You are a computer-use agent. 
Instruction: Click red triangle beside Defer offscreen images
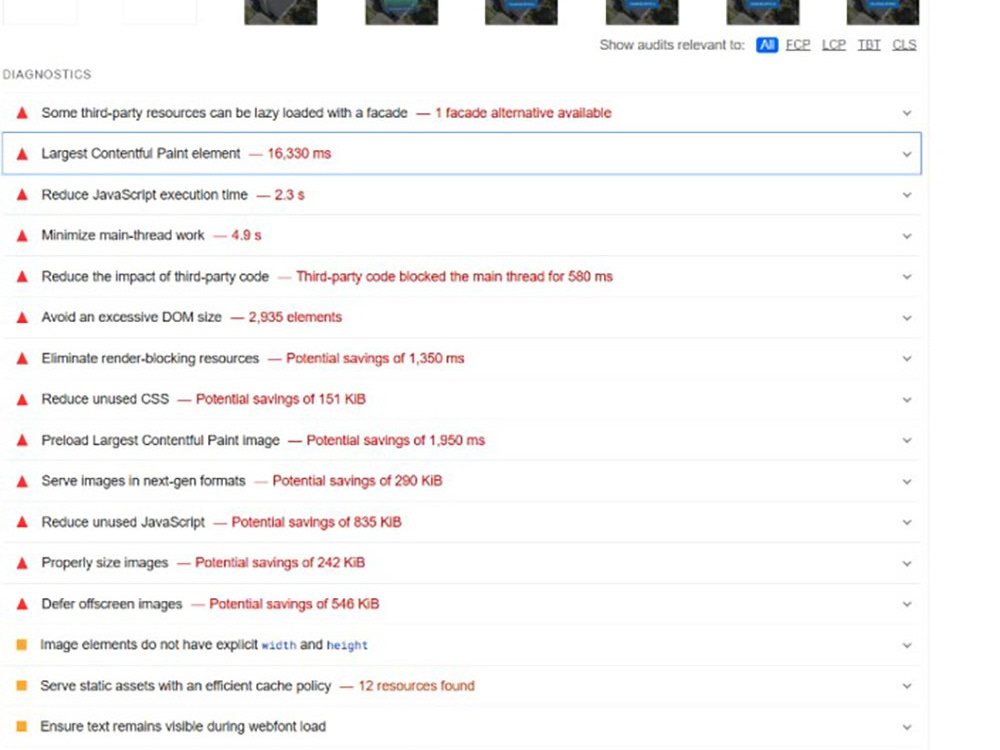pyautogui.click(x=22, y=603)
